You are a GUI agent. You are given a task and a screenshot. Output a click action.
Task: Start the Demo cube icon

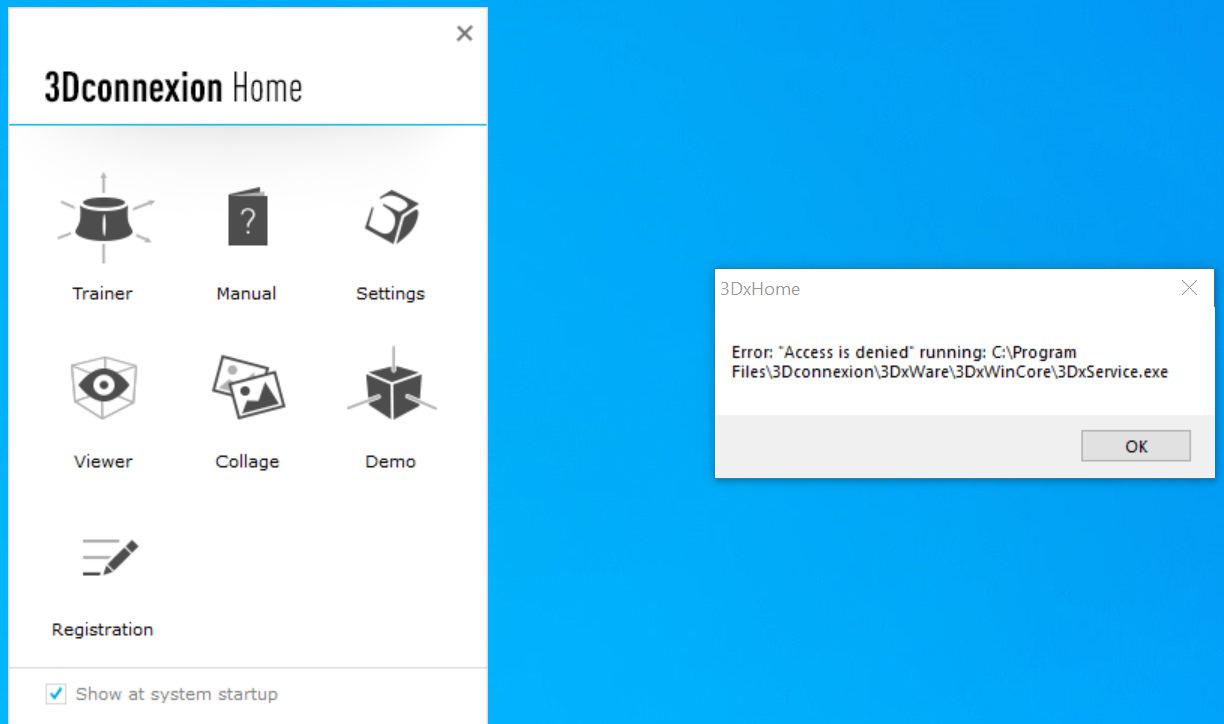point(392,384)
